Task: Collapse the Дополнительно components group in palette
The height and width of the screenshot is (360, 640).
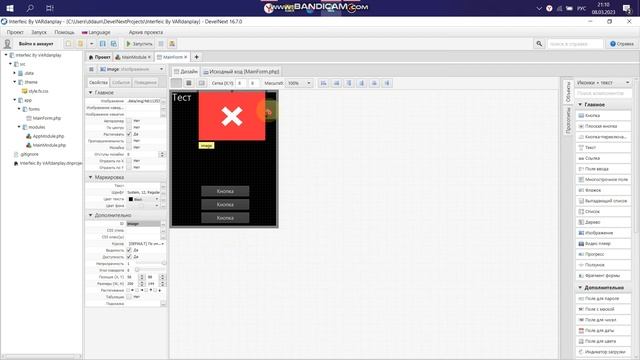Action: pos(580,287)
